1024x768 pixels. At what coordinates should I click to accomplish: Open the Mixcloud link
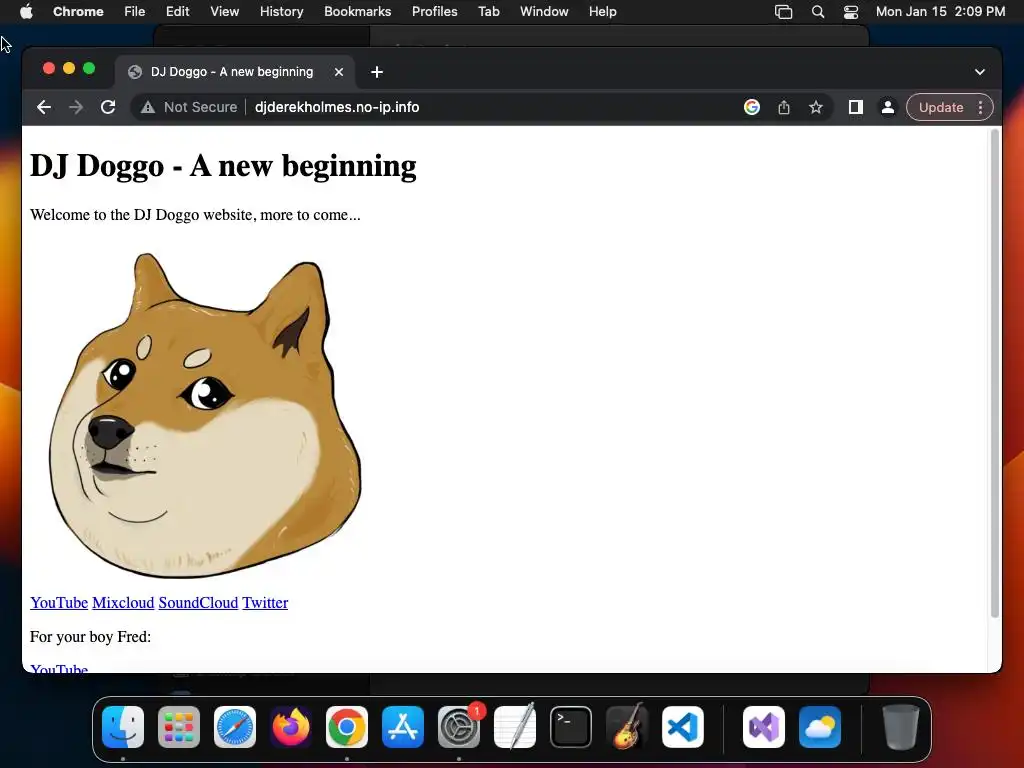click(x=123, y=603)
